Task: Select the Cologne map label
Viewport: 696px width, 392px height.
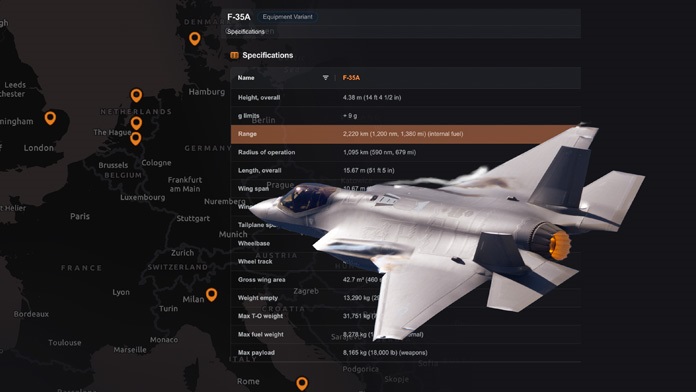Action: (x=156, y=163)
